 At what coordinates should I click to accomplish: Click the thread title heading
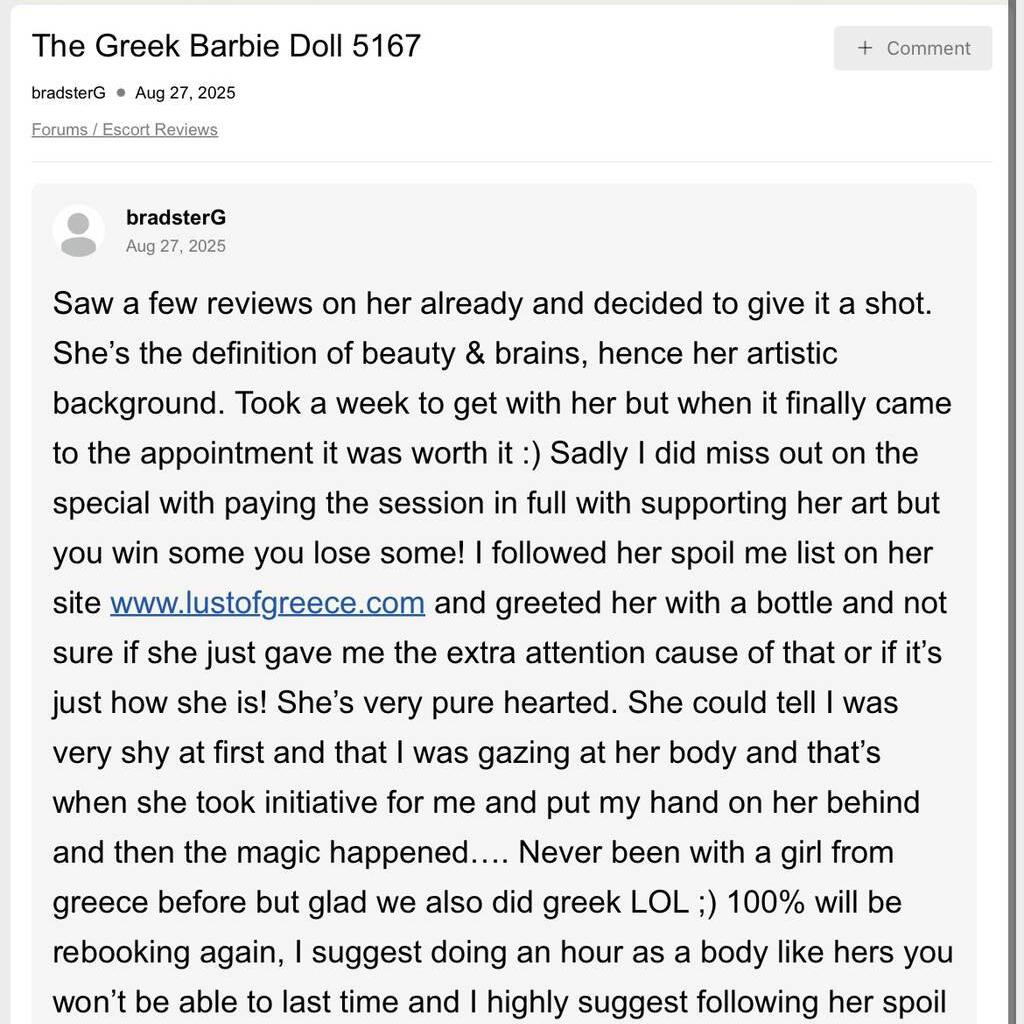(226, 46)
